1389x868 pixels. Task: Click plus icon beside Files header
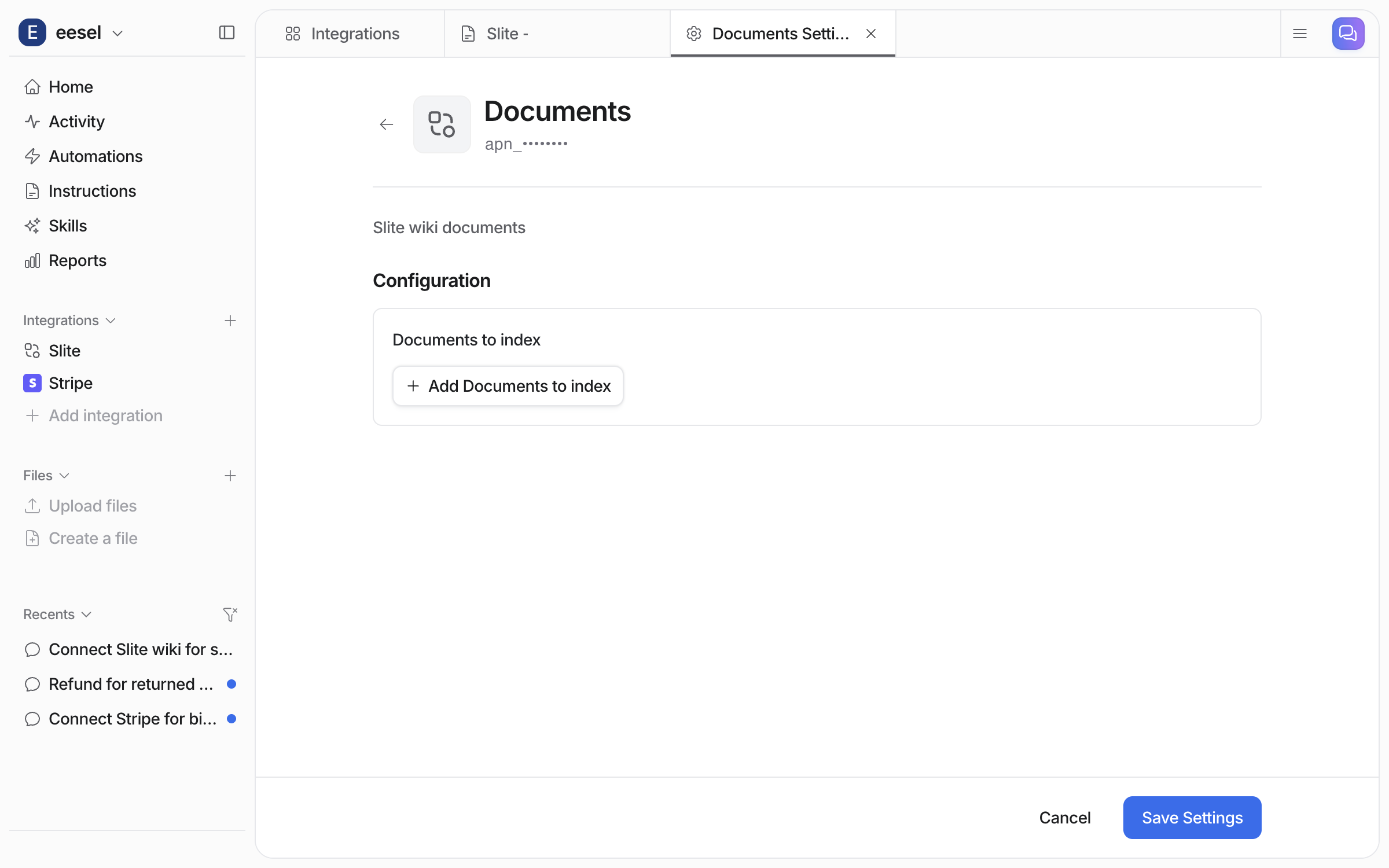tap(230, 476)
